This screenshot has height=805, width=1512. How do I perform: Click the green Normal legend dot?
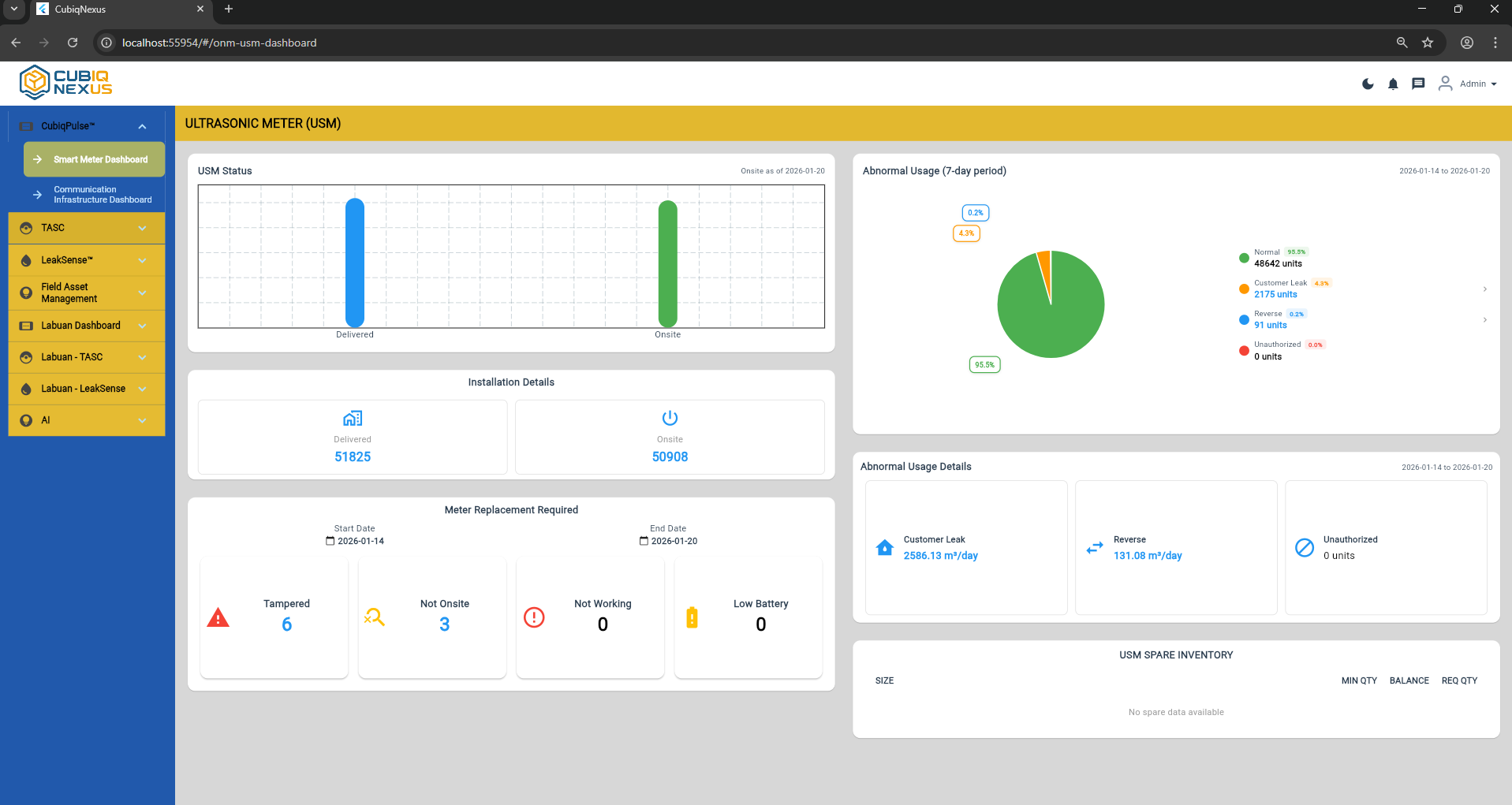(1244, 258)
